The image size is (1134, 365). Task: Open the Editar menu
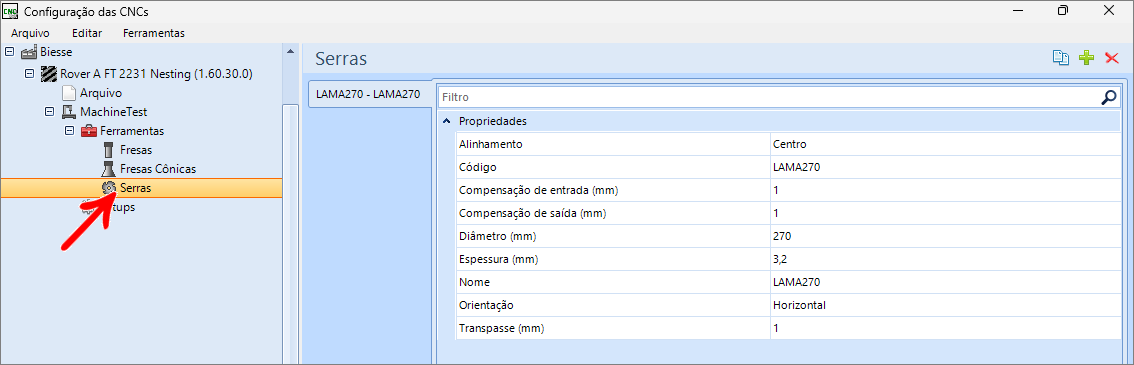coord(87,33)
